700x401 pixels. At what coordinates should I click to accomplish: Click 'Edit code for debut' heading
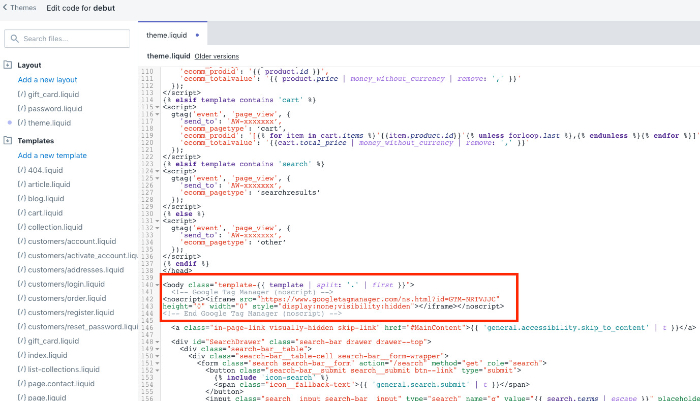pyautogui.click(x=81, y=8)
